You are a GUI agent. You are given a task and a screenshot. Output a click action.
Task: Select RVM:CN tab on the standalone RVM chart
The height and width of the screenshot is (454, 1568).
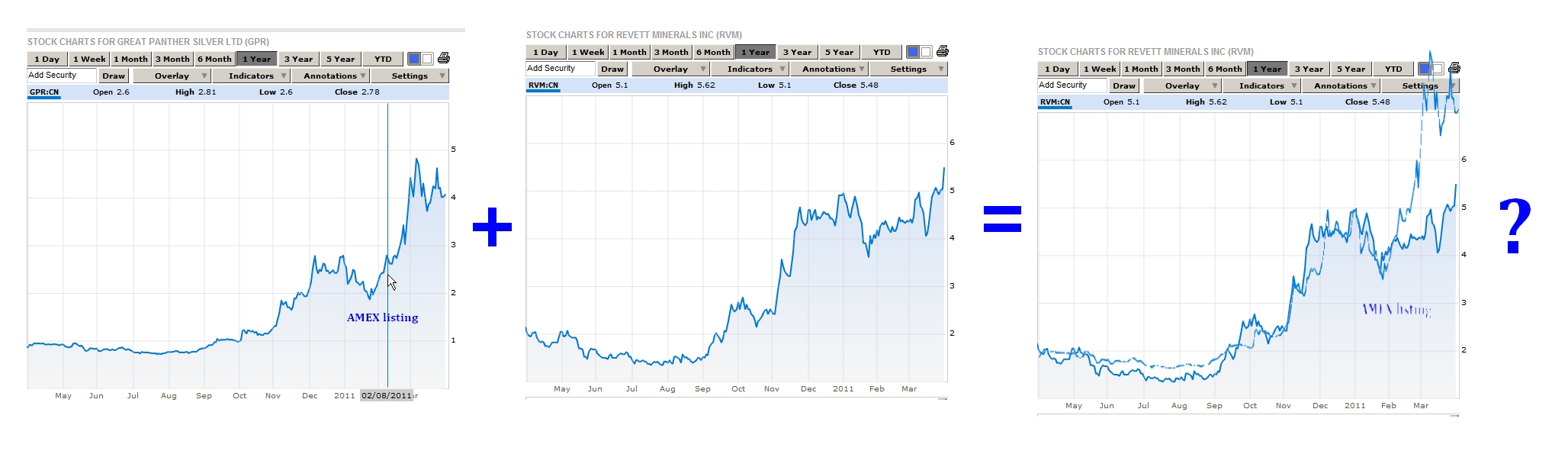coord(543,85)
